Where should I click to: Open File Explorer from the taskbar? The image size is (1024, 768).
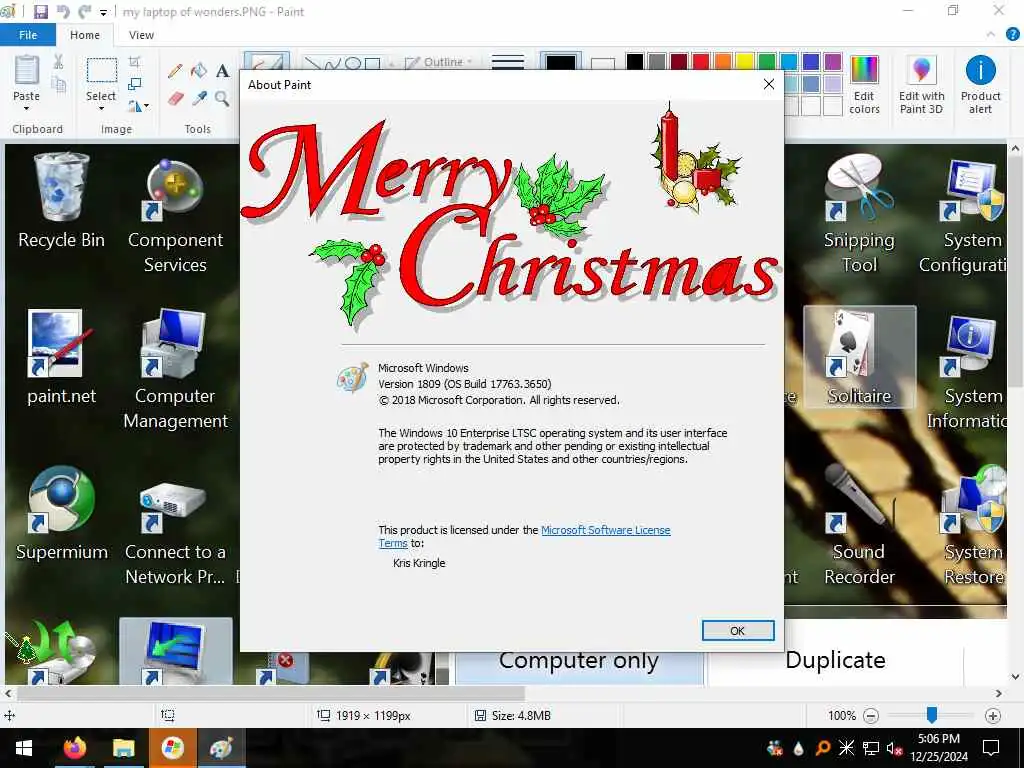click(123, 748)
